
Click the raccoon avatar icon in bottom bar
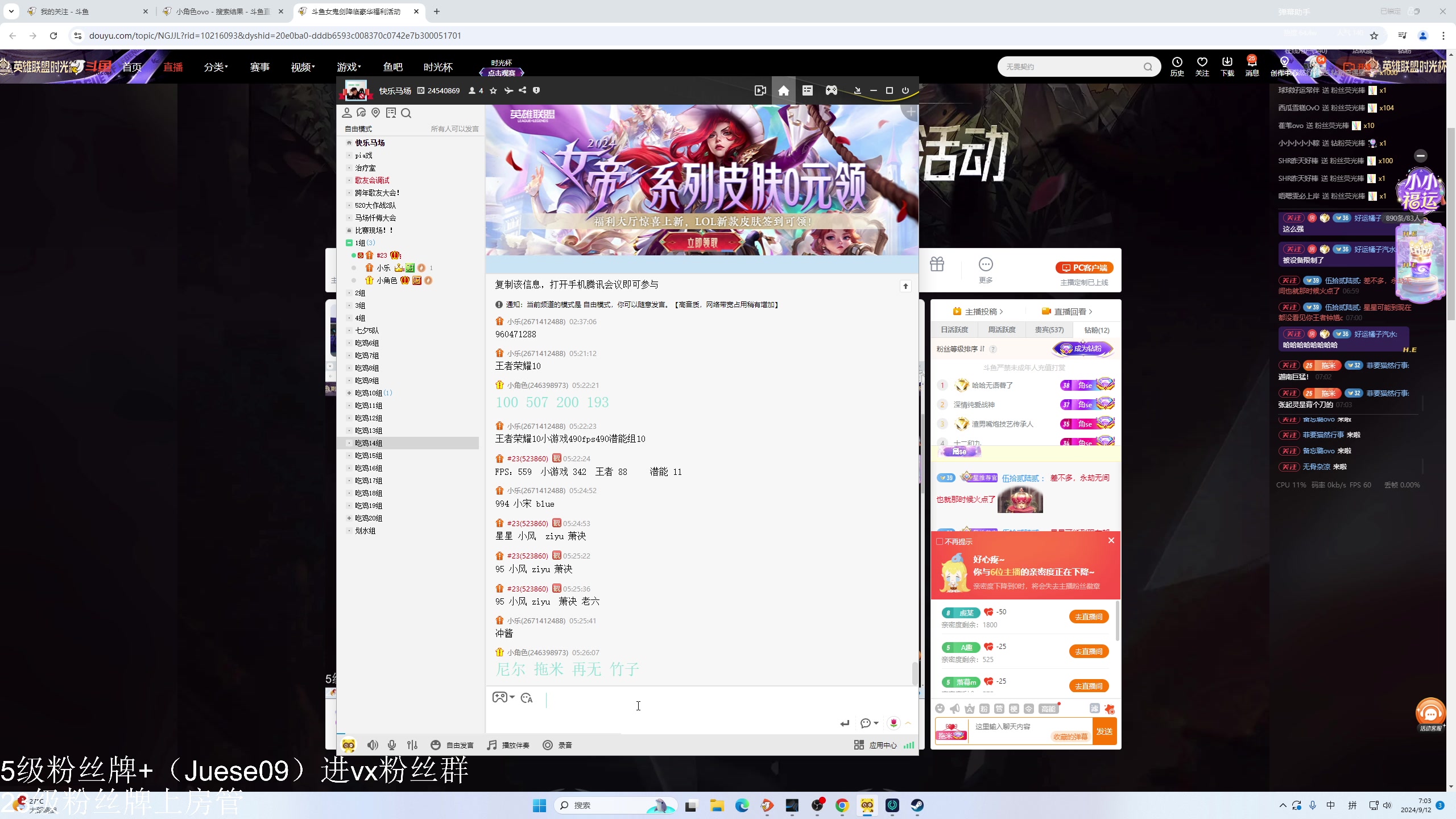tap(348, 745)
